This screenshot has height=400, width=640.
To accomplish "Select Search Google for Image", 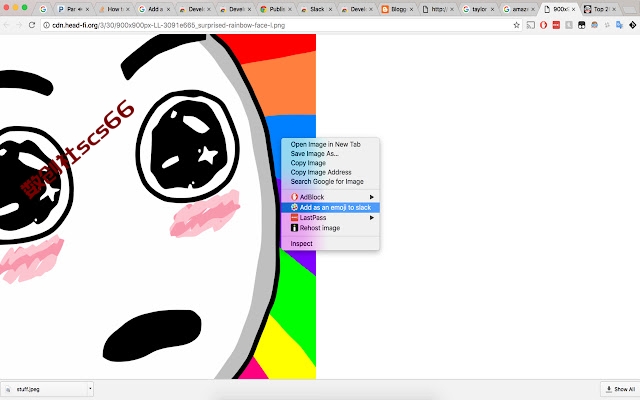I will (327, 182).
